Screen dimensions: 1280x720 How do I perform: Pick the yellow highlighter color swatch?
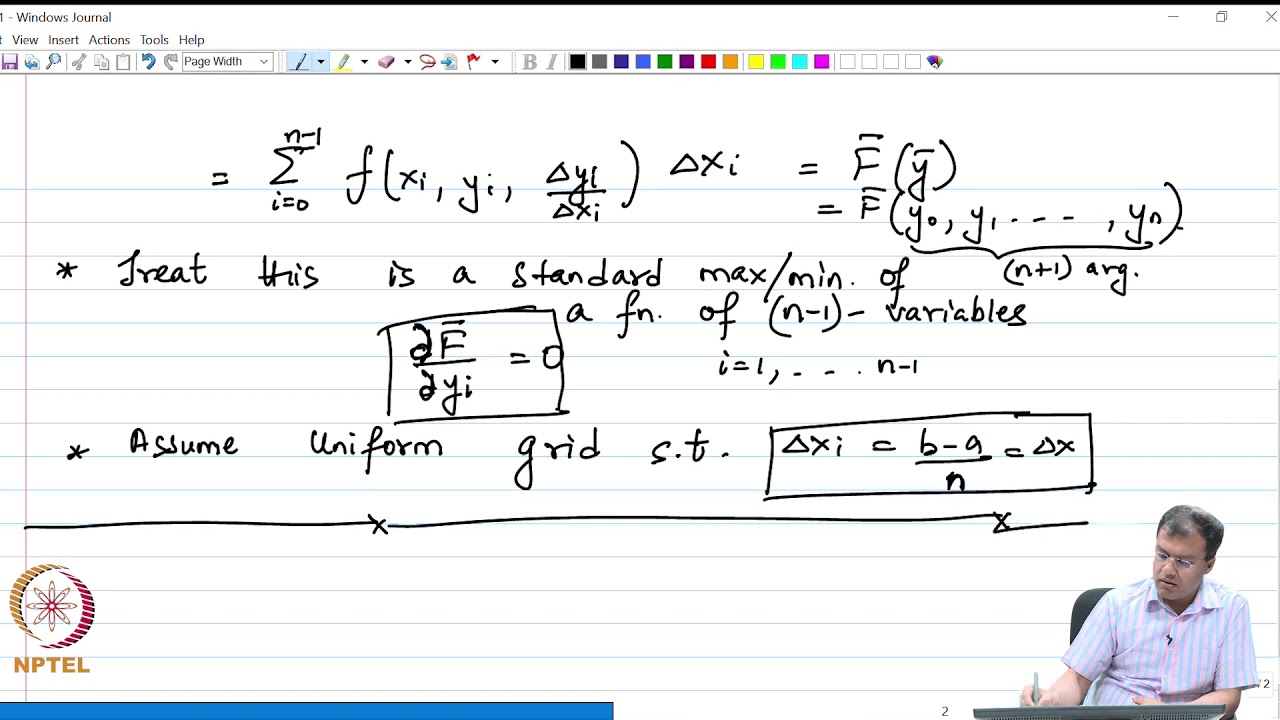tap(756, 62)
